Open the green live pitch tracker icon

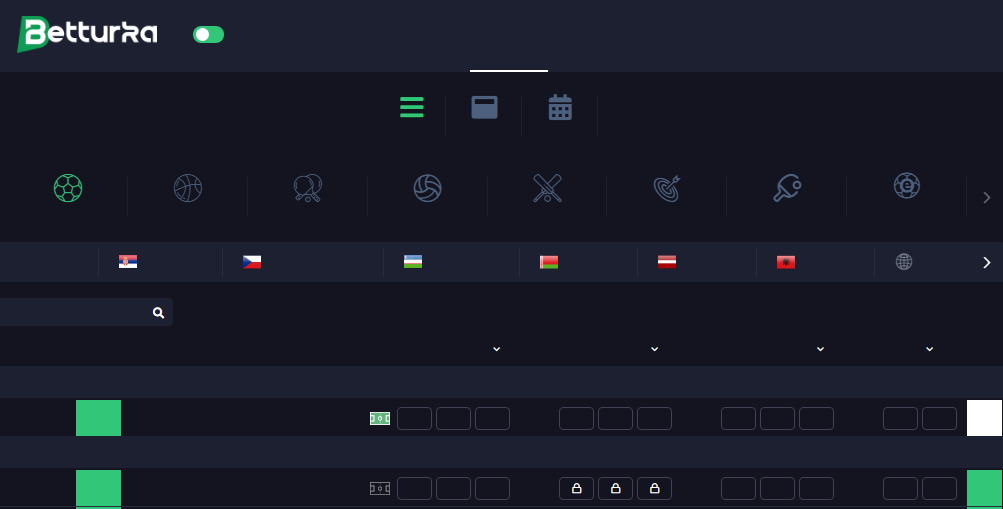coord(380,418)
